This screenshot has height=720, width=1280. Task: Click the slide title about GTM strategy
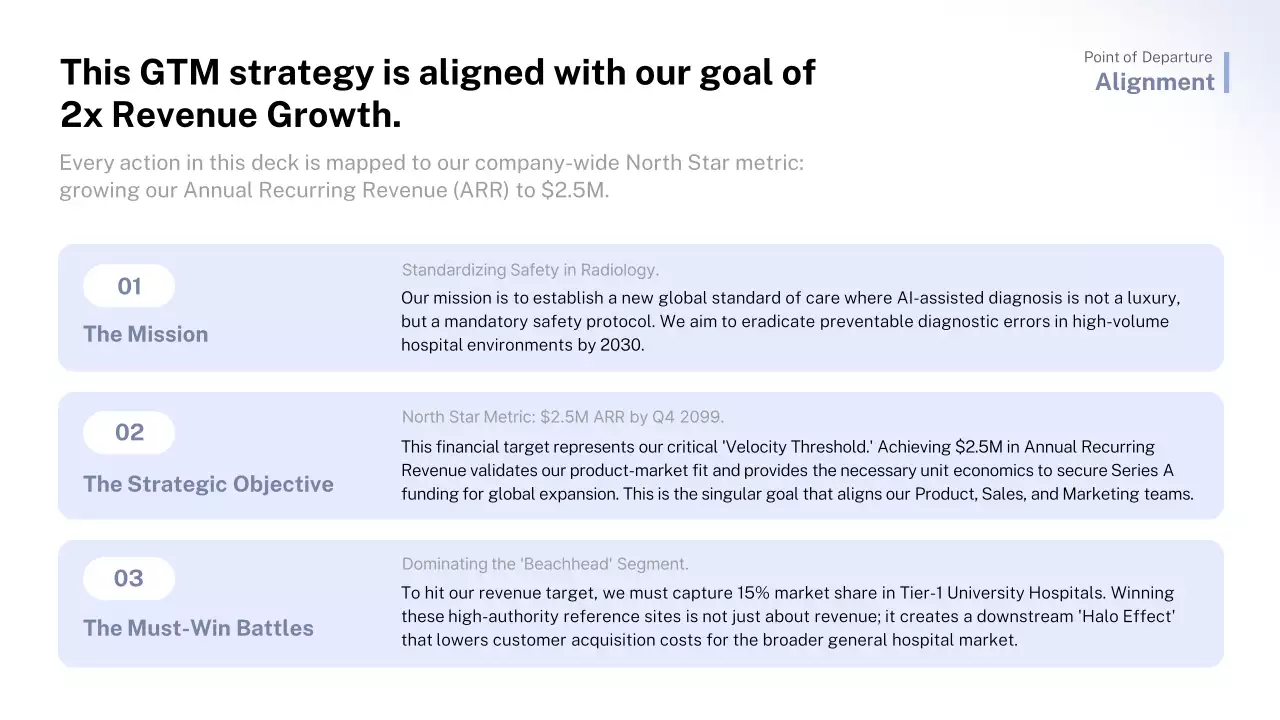pyautogui.click(x=437, y=94)
